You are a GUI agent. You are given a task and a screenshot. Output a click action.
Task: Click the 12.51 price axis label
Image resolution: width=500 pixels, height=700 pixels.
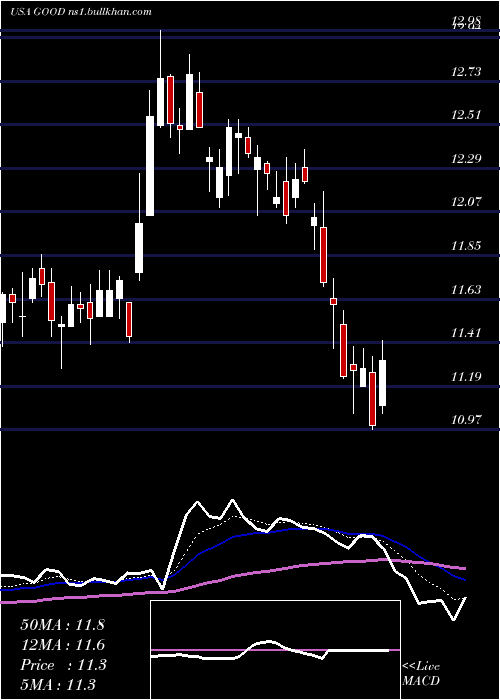(467, 115)
